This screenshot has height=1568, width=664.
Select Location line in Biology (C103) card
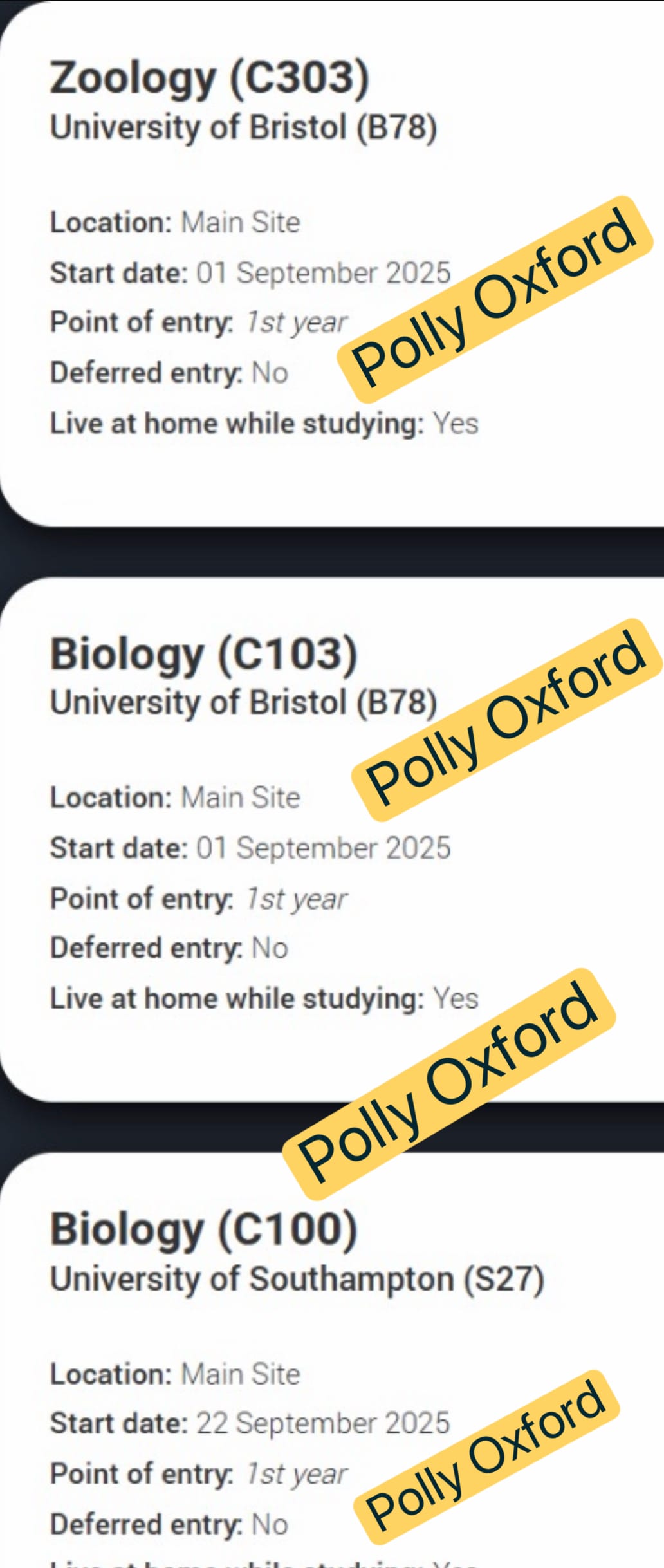click(176, 798)
